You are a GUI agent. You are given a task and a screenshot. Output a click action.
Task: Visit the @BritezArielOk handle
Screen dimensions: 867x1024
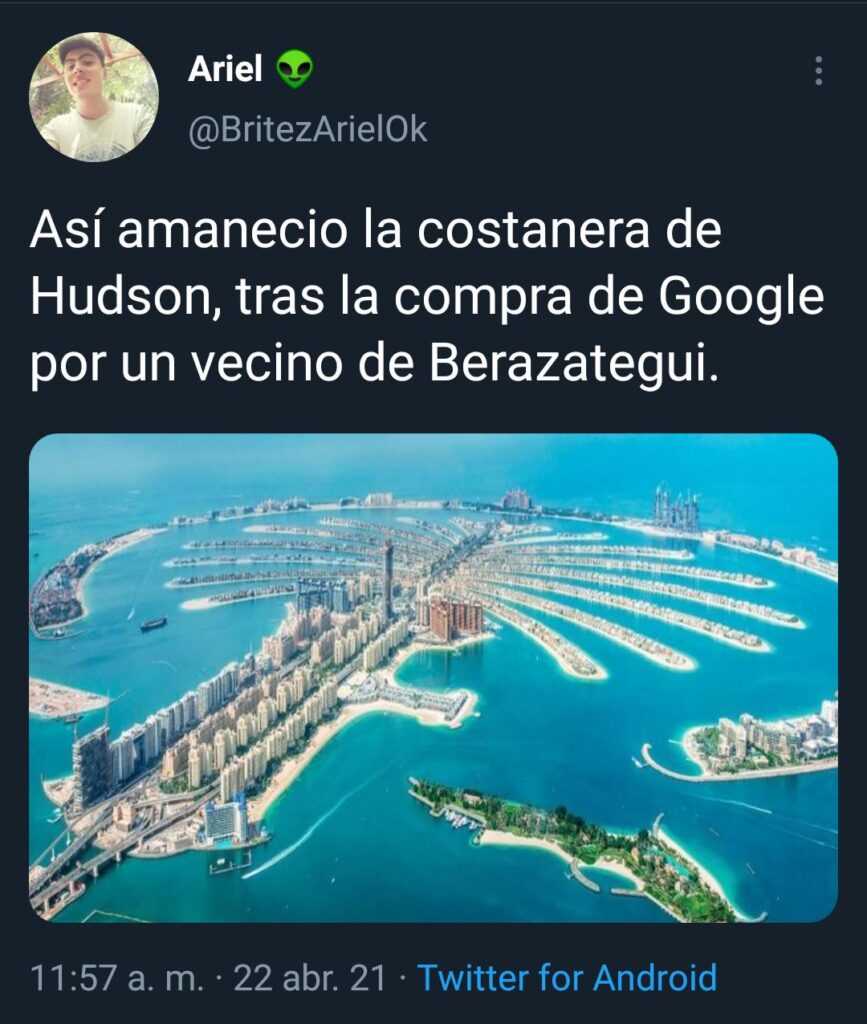307,129
